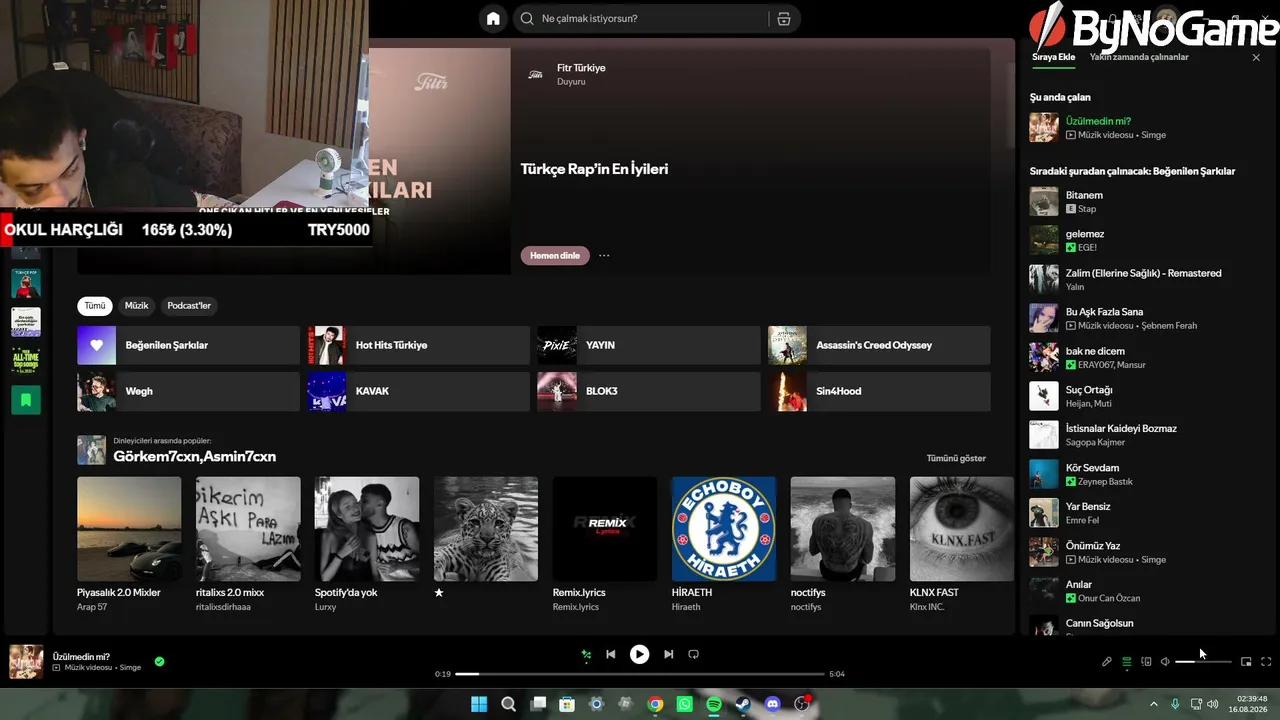Image resolution: width=1280 pixels, height=720 pixels.
Task: Close the queue panel with the X
Action: tap(1256, 57)
